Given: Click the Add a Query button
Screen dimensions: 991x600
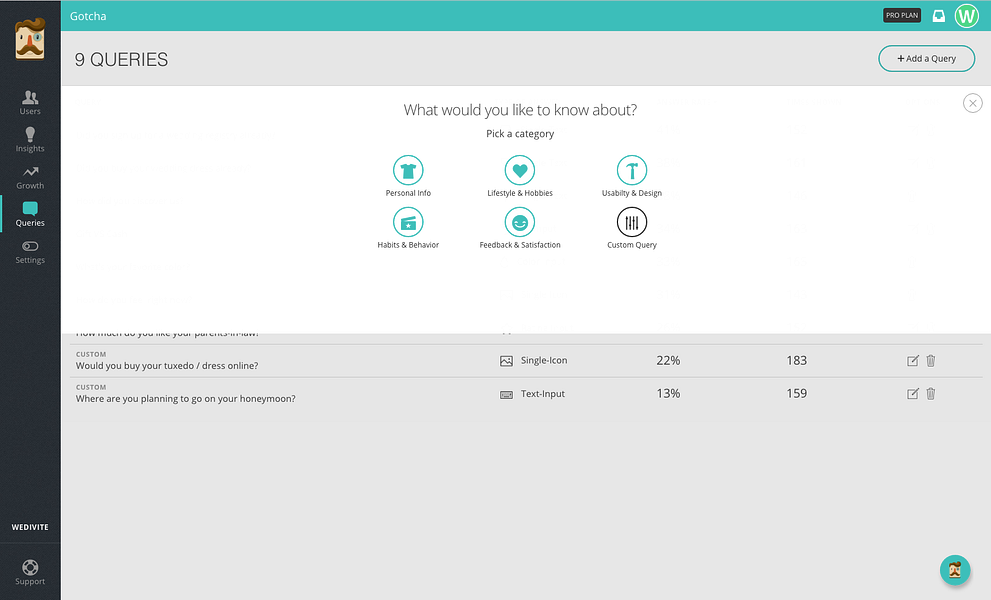Looking at the screenshot, I should pos(927,58).
